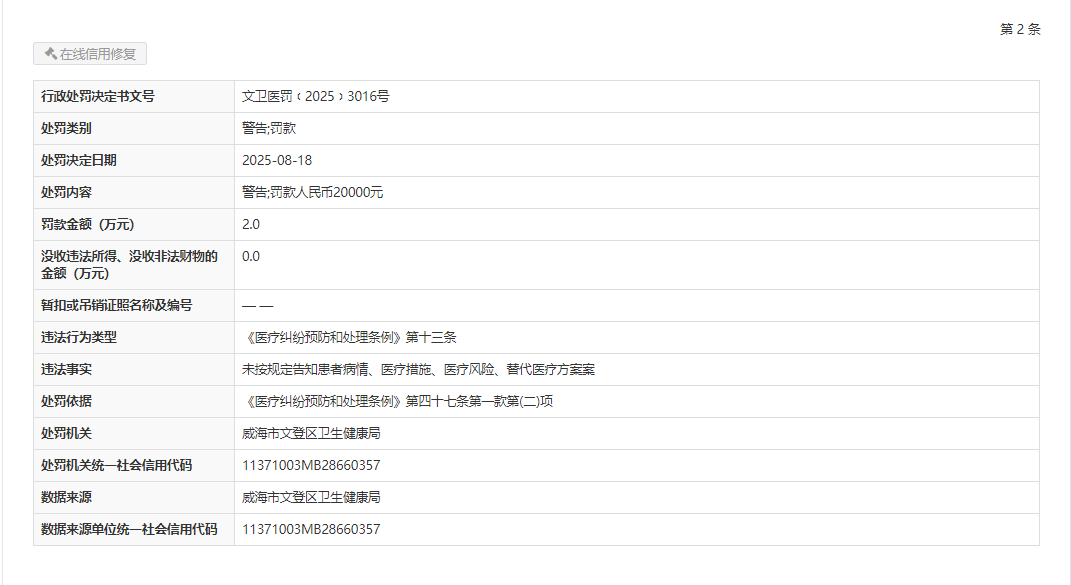This screenshot has height=585, width=1071.
Task: Click the credit code in the 处罚机关统一社会信用代码 row
Action: 311,465
